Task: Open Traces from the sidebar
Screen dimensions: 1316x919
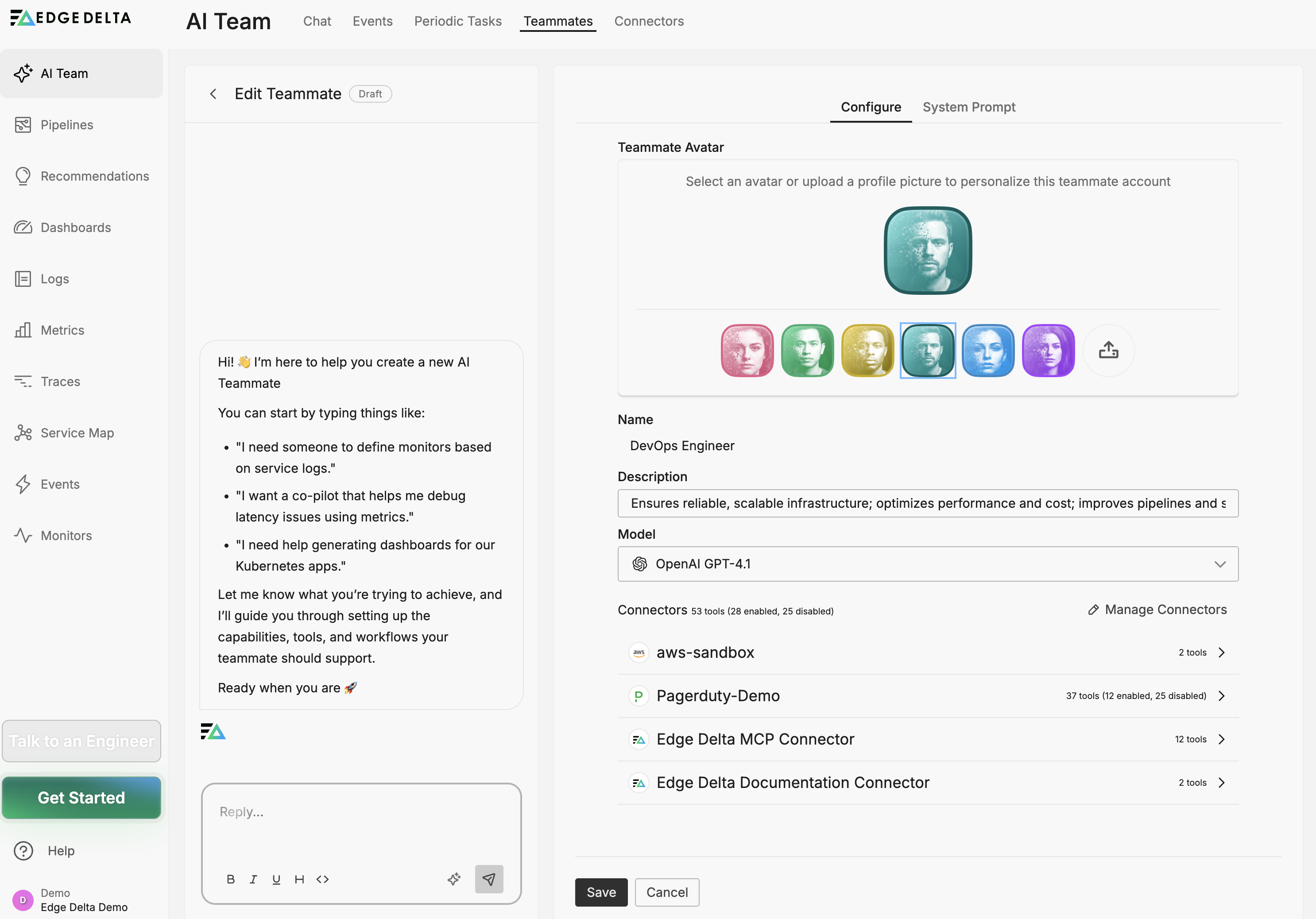Action: coord(60,382)
